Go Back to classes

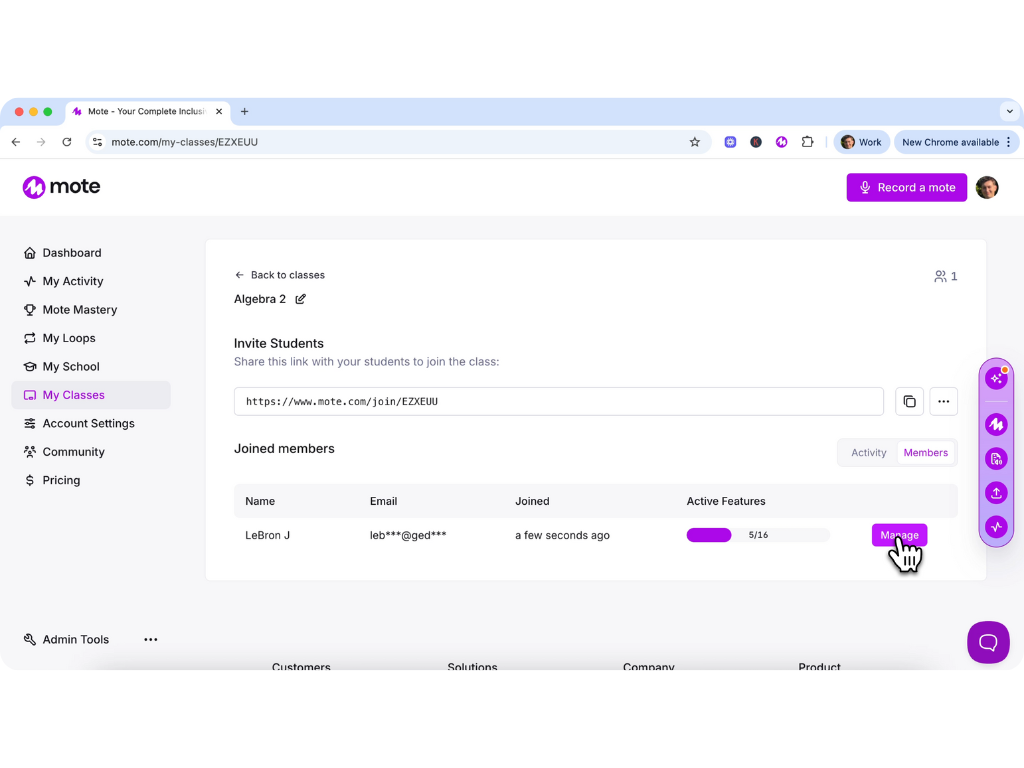pyautogui.click(x=280, y=275)
